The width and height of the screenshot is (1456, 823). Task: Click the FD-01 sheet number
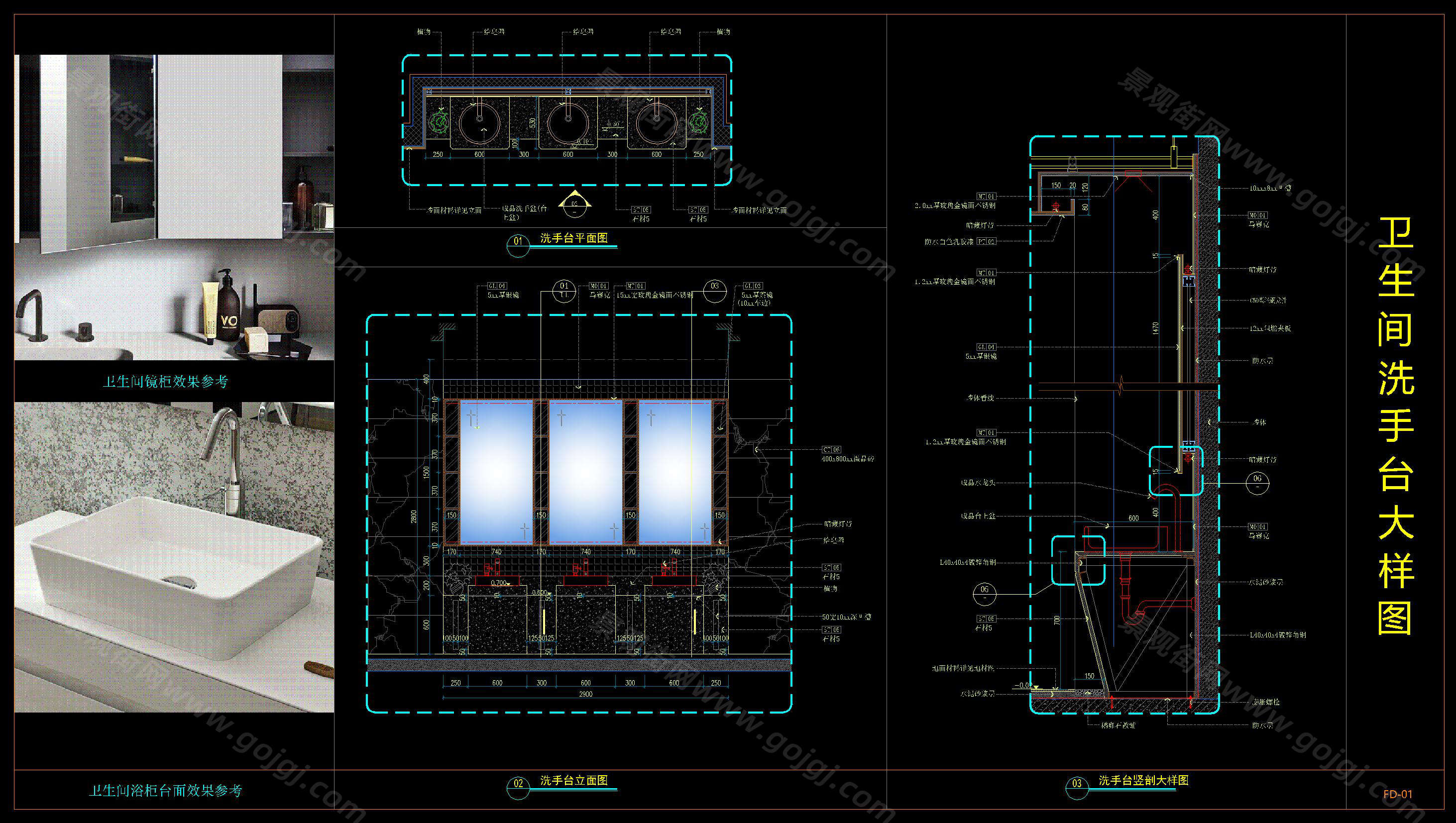point(1398,794)
